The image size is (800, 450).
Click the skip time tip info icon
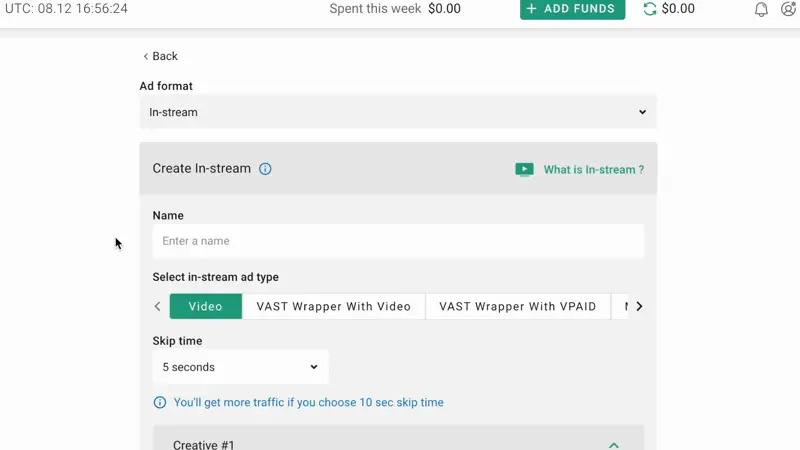coord(160,402)
